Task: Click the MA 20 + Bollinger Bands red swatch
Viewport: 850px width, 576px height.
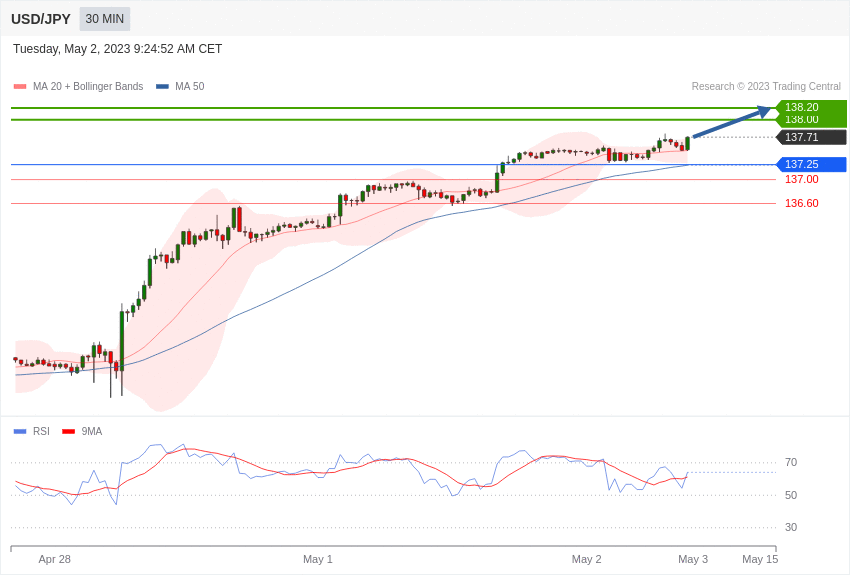Action: [20, 87]
